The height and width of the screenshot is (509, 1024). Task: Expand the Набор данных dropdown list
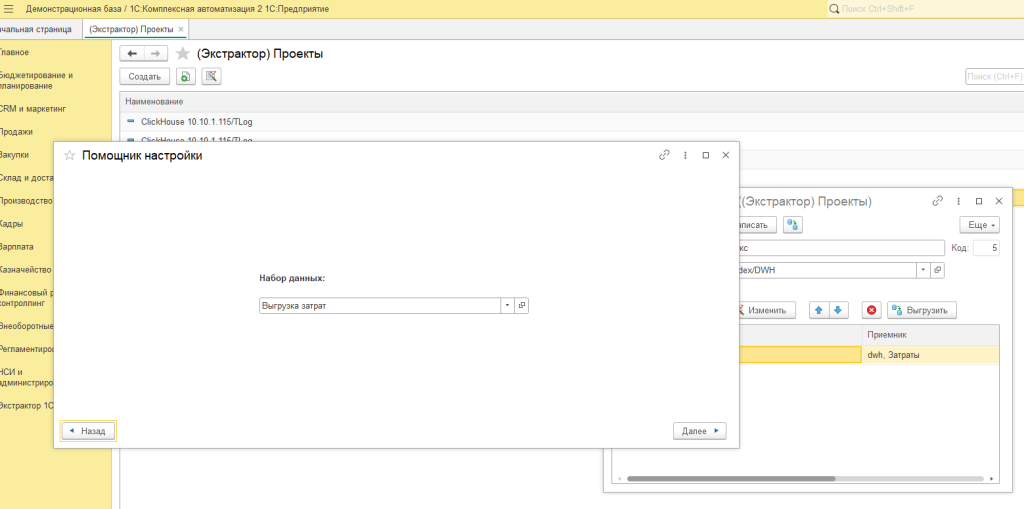click(507, 306)
